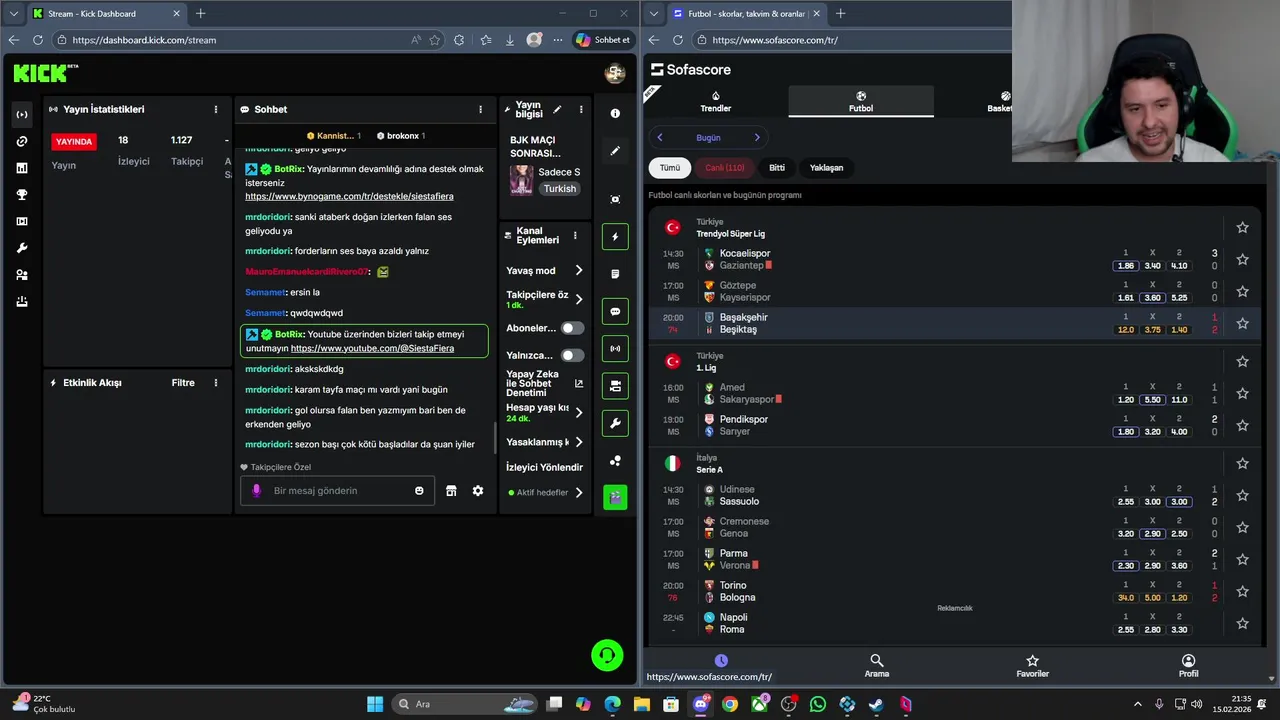Favorite the Başakşehir vs Beşiktaş match star

pos(1242,323)
